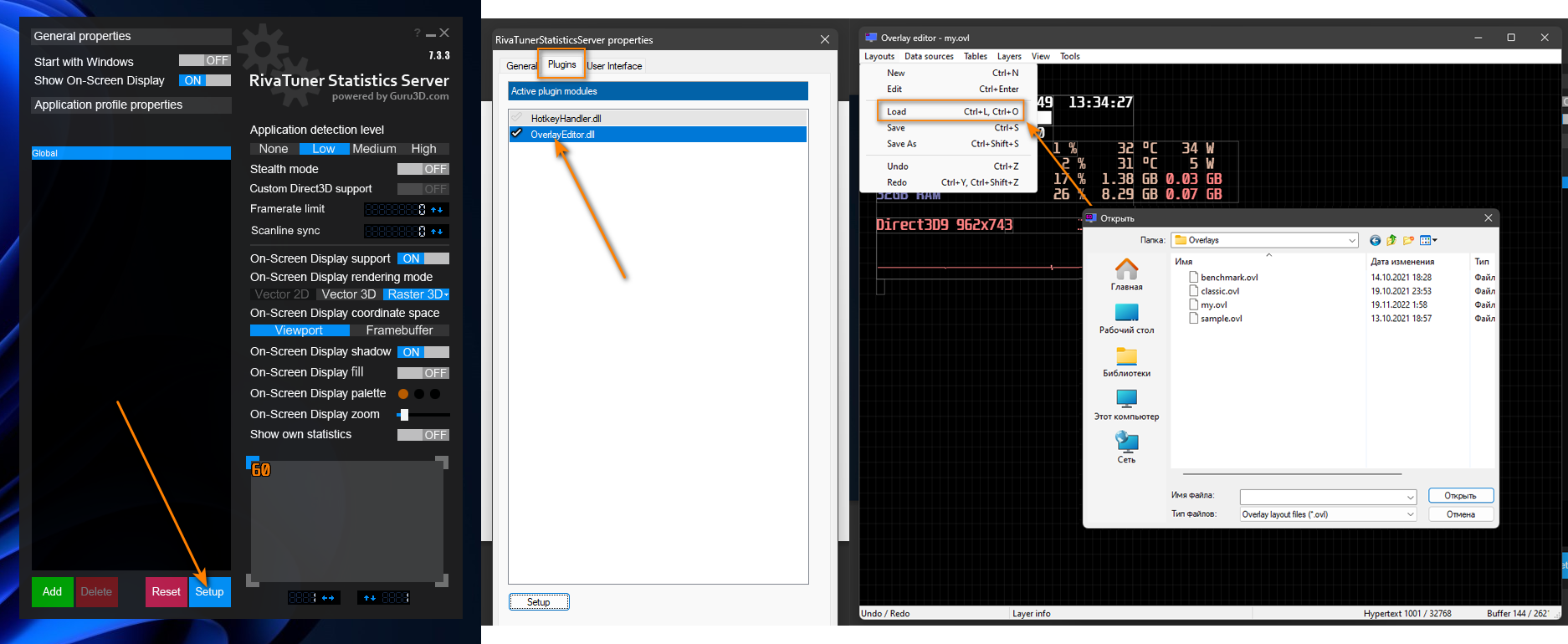
Task: Click the Framerate limit arrows
Action: pos(437,210)
